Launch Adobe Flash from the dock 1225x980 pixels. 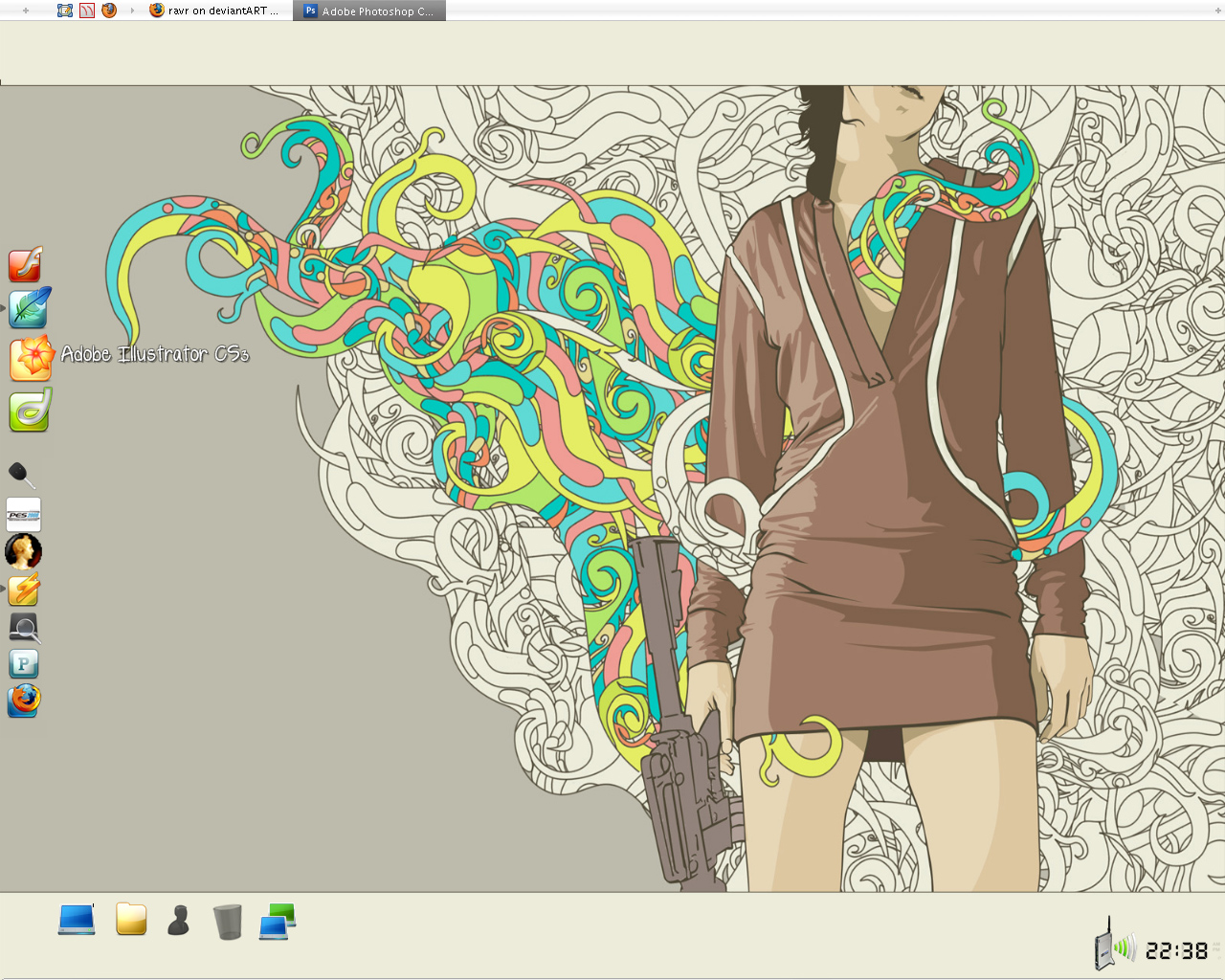coord(26,265)
